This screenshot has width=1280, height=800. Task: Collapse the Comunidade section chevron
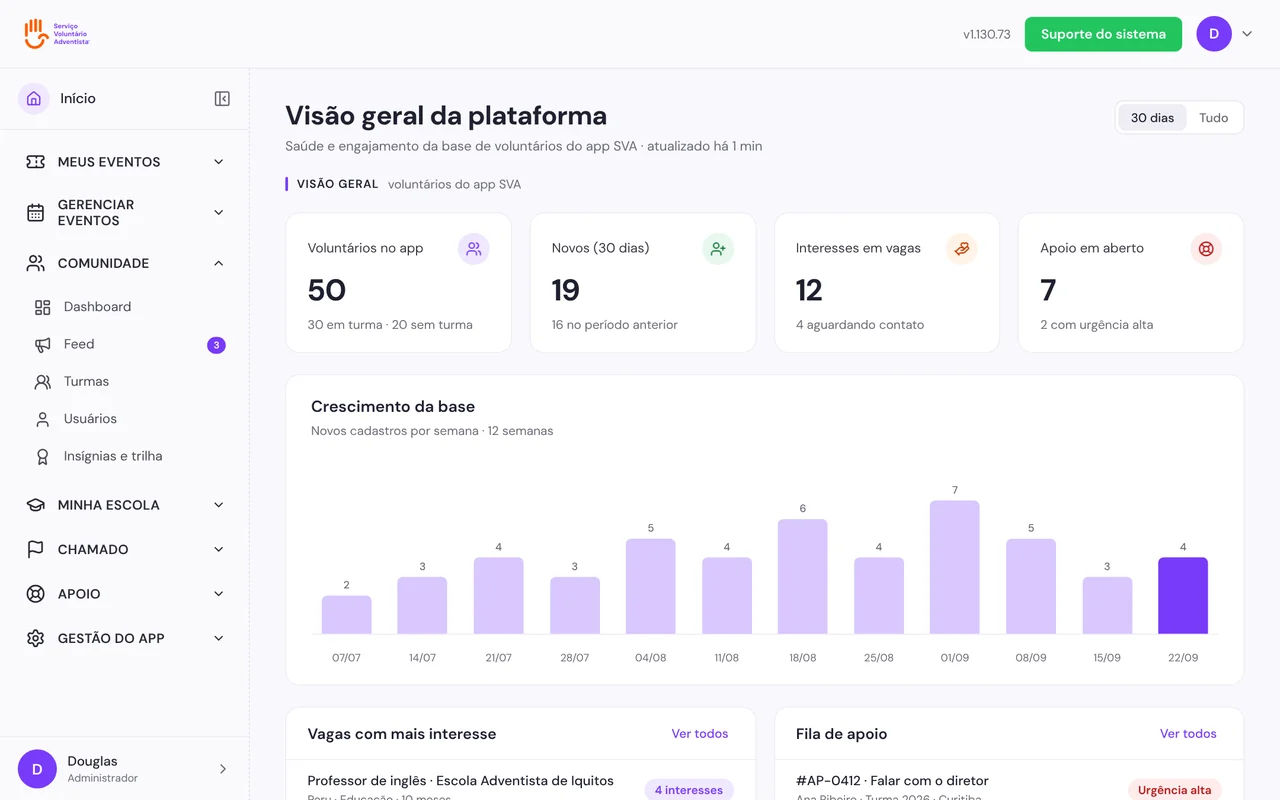click(219, 263)
